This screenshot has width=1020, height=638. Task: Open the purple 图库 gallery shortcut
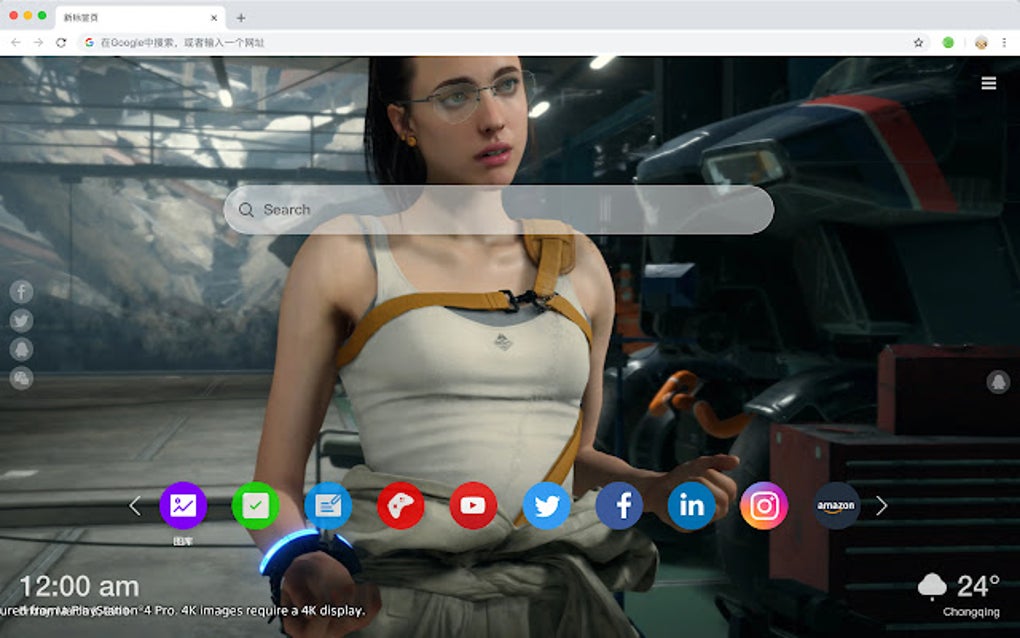[x=183, y=505]
